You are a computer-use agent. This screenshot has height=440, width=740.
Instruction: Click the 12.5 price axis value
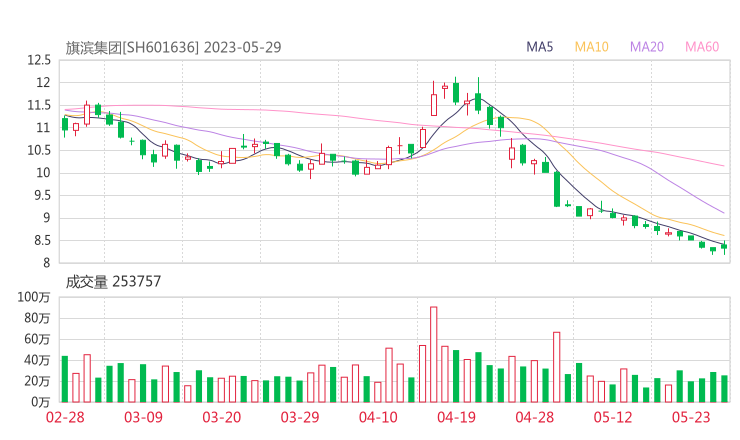click(39, 60)
